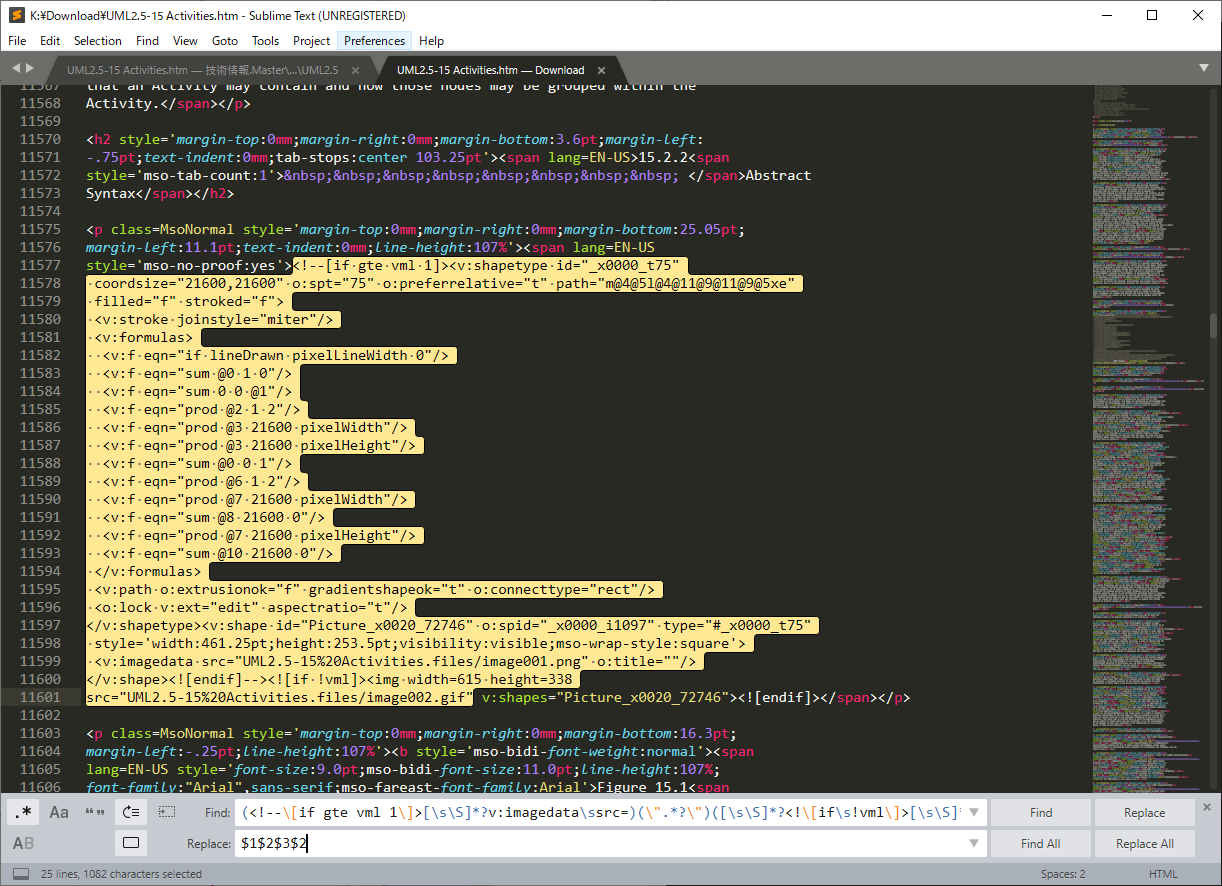Close the find and replace panel
This screenshot has height=886, width=1222.
[1207, 806]
